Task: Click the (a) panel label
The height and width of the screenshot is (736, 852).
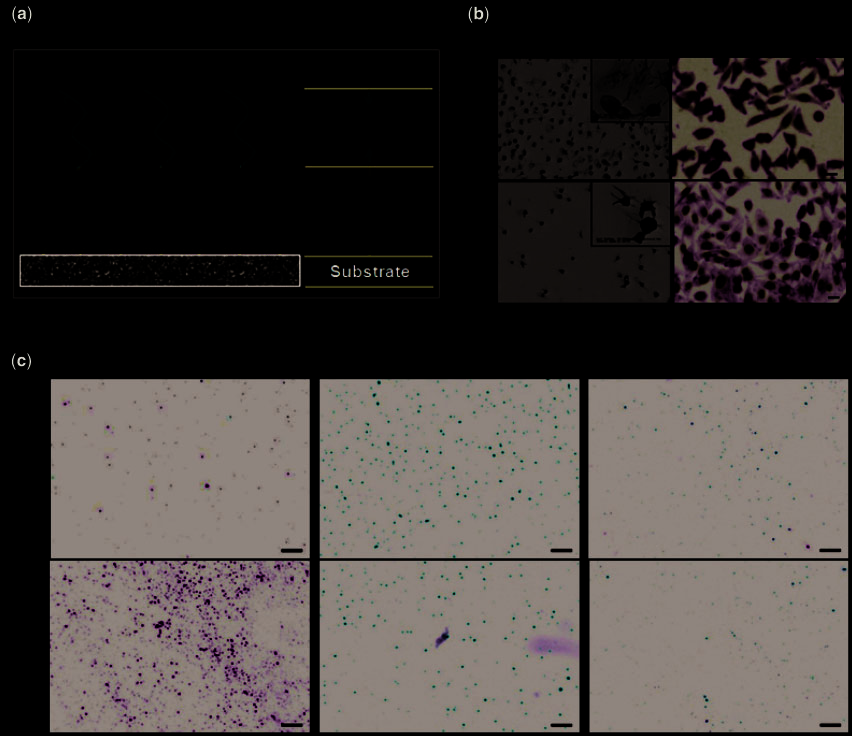Action: point(20,17)
